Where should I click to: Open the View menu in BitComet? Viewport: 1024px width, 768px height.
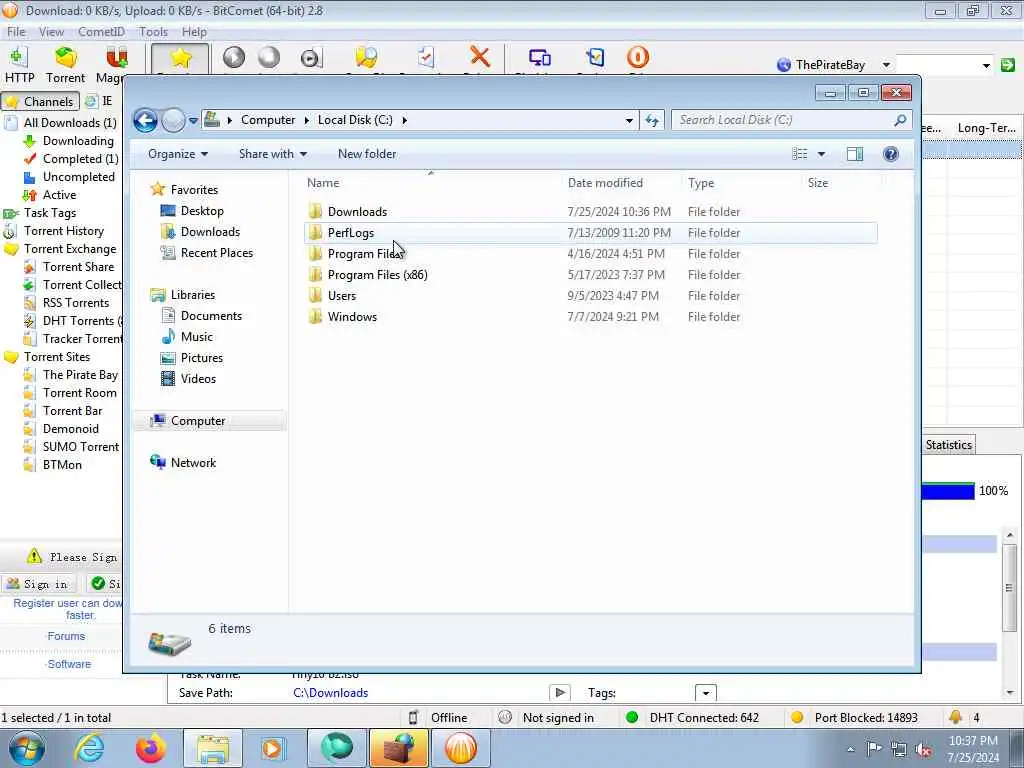click(x=51, y=31)
